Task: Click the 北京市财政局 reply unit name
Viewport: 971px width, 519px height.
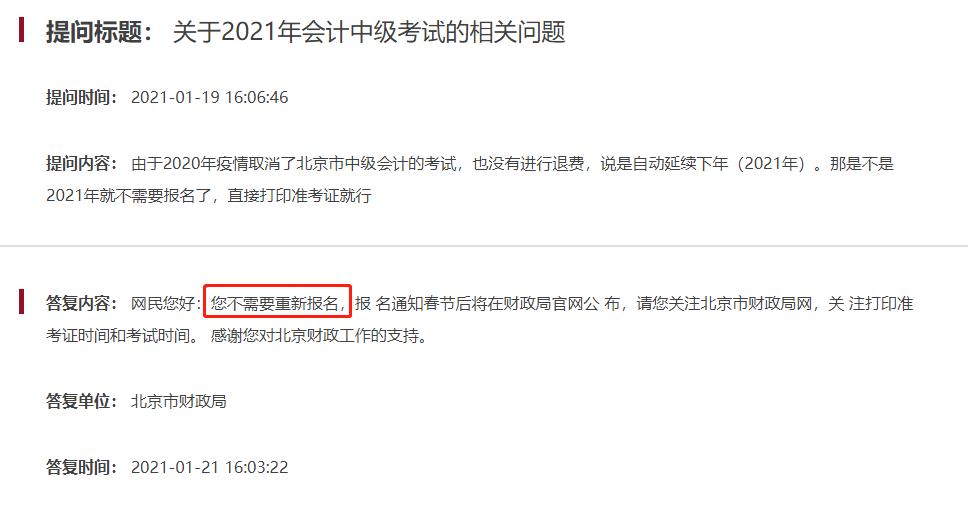Action: 178,401
